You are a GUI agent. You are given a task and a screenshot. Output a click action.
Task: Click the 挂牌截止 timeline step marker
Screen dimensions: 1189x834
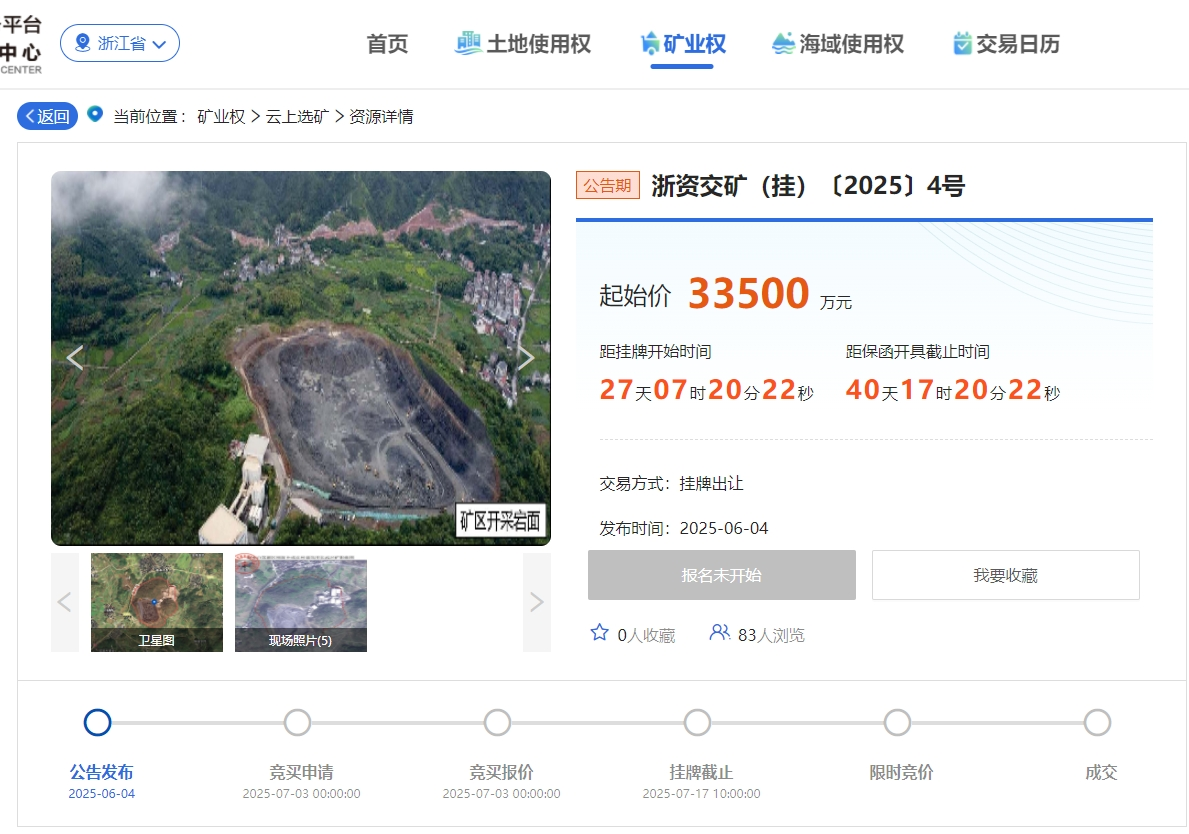(x=697, y=722)
